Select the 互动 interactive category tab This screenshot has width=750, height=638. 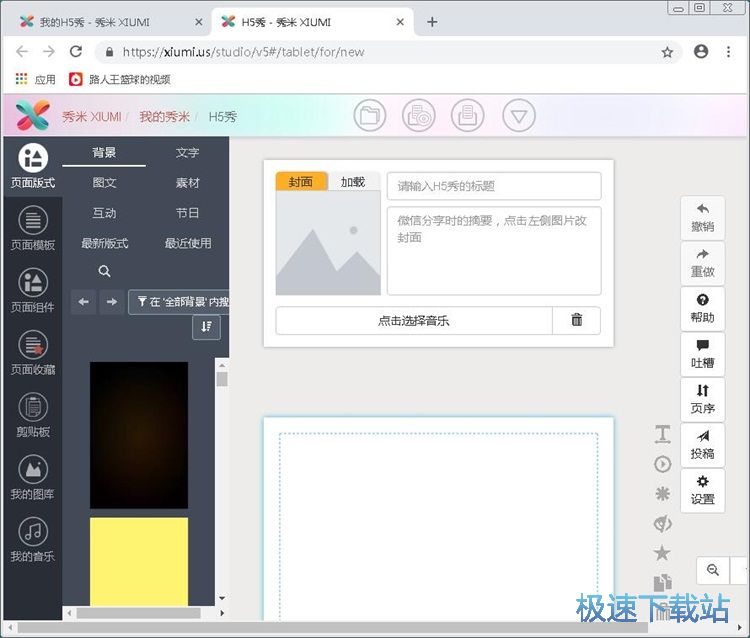[104, 213]
